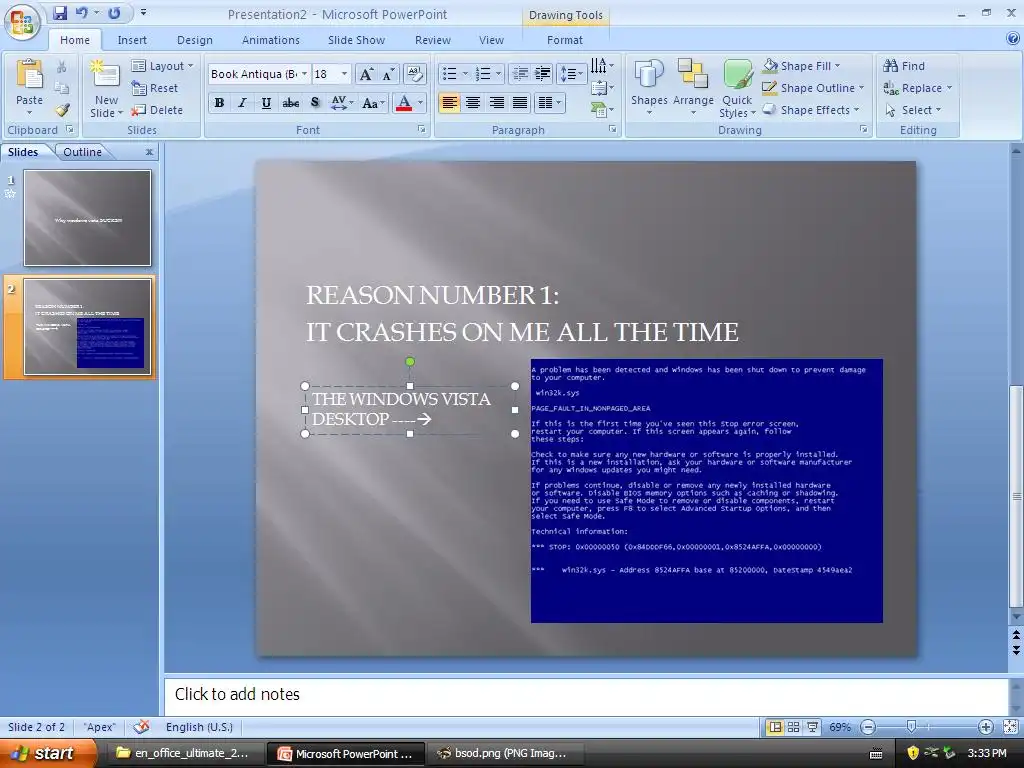Open the Animations ribbon tab
The height and width of the screenshot is (768, 1024).
(x=270, y=40)
